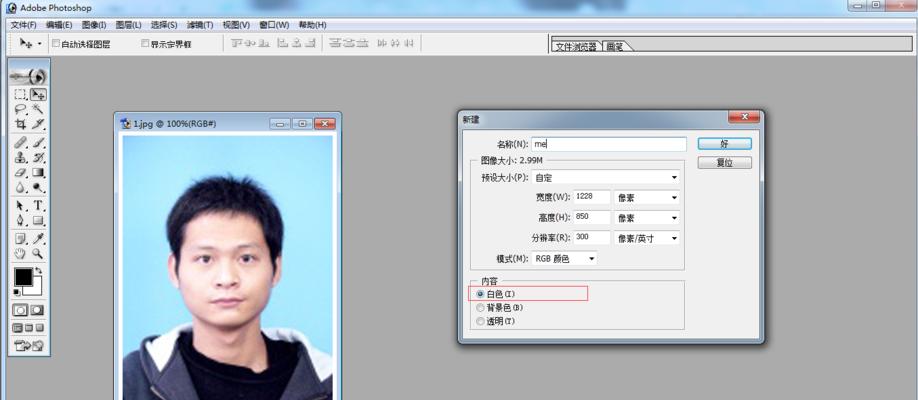
Task: Open the 图层(L) menu
Action: tap(128, 25)
